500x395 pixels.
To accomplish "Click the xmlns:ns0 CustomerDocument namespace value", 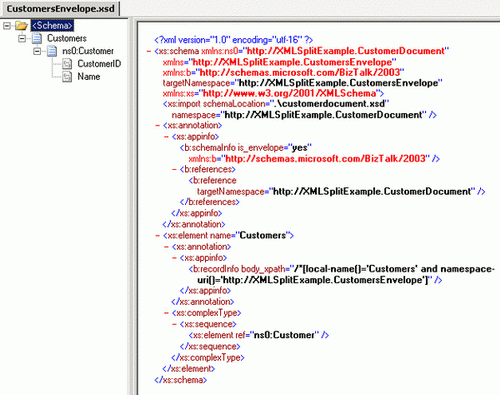I will pyautogui.click(x=345, y=51).
